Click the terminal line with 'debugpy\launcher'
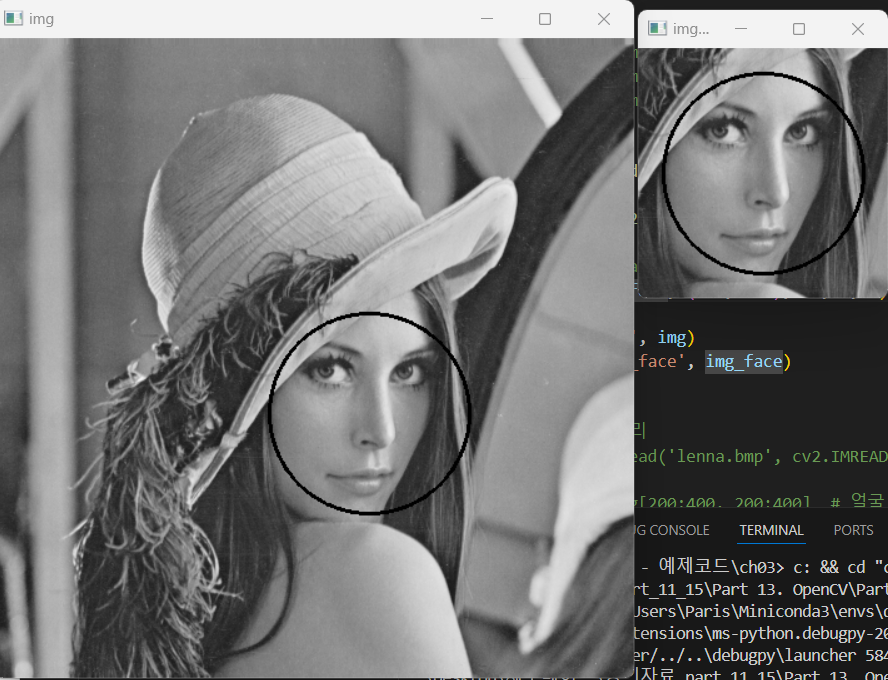The width and height of the screenshot is (888, 680). [761, 655]
